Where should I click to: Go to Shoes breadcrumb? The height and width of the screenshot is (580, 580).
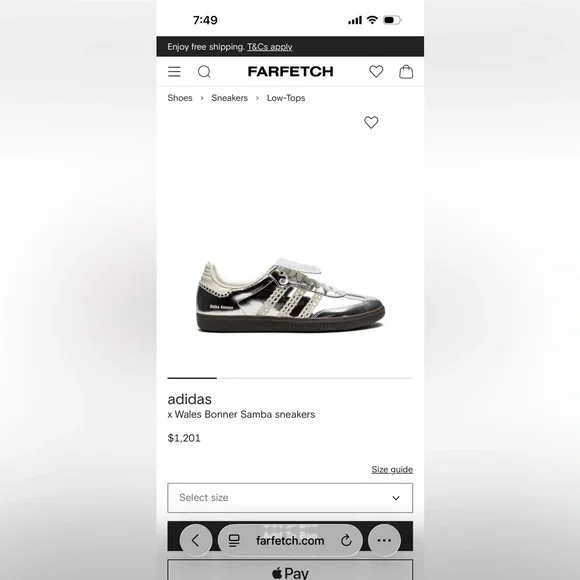[x=180, y=98]
